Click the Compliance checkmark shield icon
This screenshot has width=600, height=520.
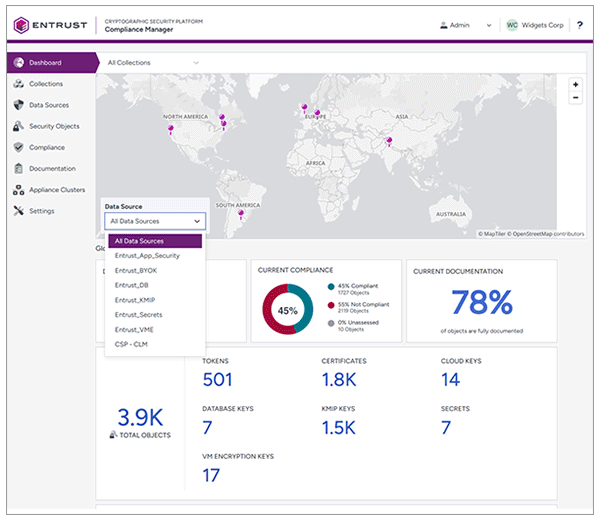pyautogui.click(x=18, y=147)
